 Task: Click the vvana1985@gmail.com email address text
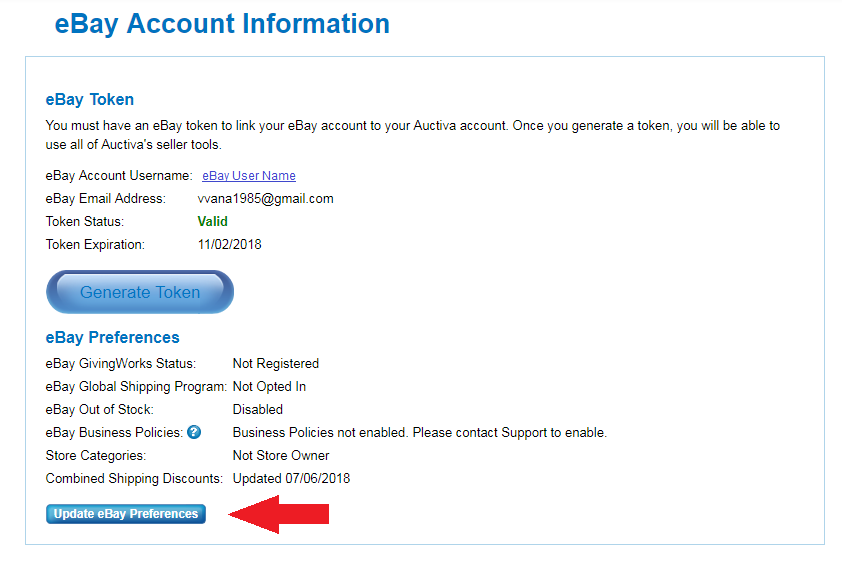click(265, 199)
